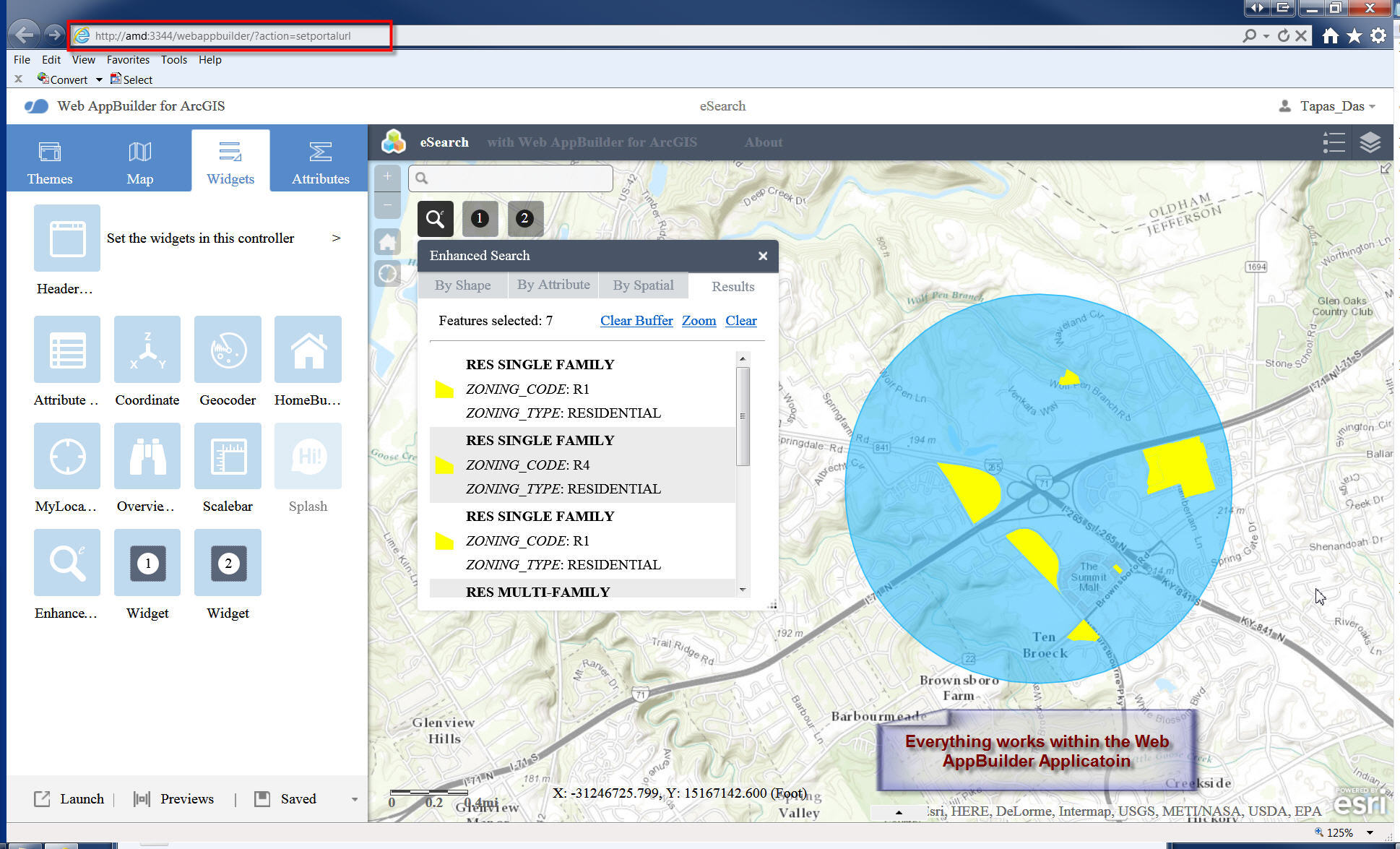The height and width of the screenshot is (849, 1400).
Task: Open the browser File menu
Action: [x=22, y=60]
